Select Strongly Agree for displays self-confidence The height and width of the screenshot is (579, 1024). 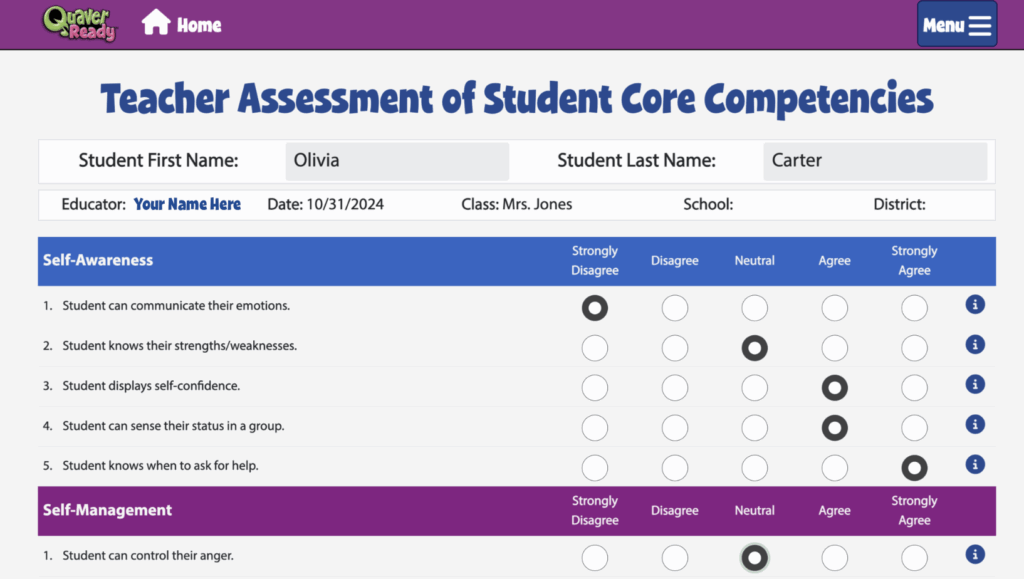914,387
